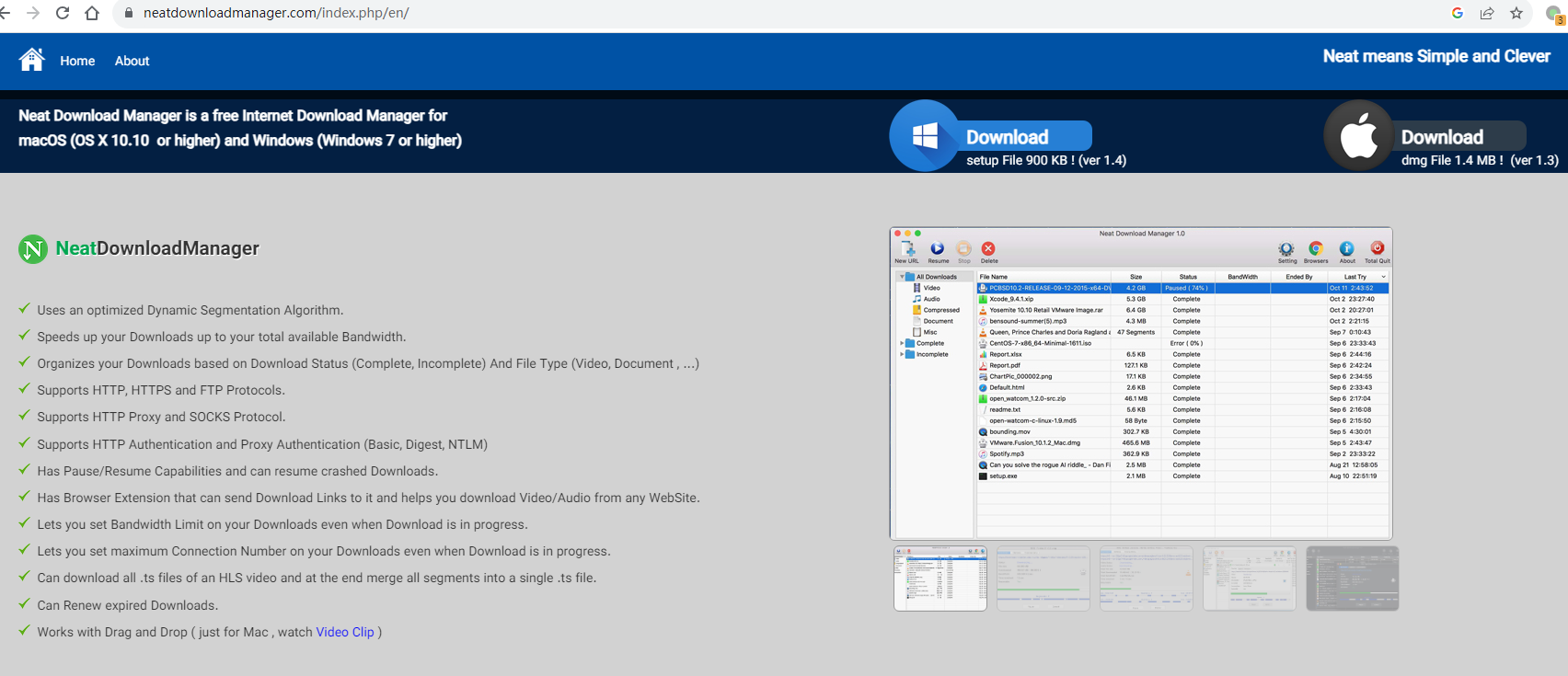Click the white house logo icon

coord(32,60)
